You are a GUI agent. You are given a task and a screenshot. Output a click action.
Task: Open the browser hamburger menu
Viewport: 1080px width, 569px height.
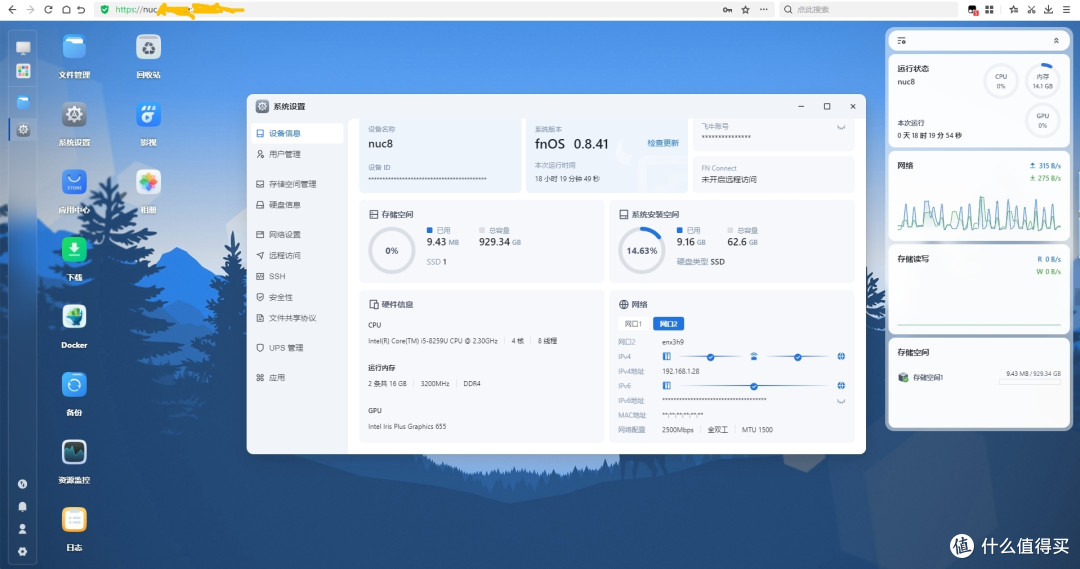click(1066, 10)
